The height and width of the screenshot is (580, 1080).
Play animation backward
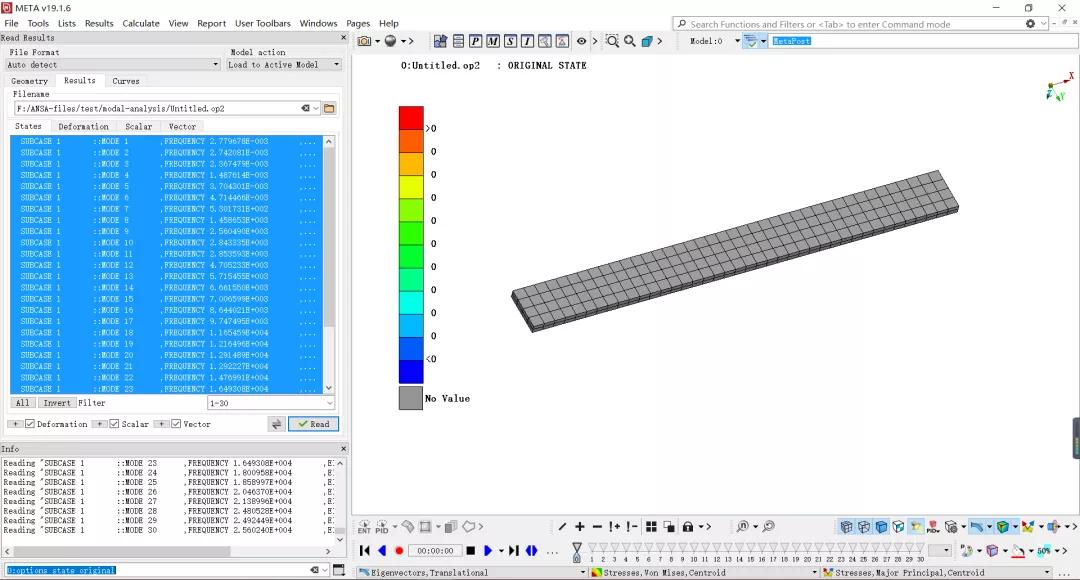click(x=382, y=550)
